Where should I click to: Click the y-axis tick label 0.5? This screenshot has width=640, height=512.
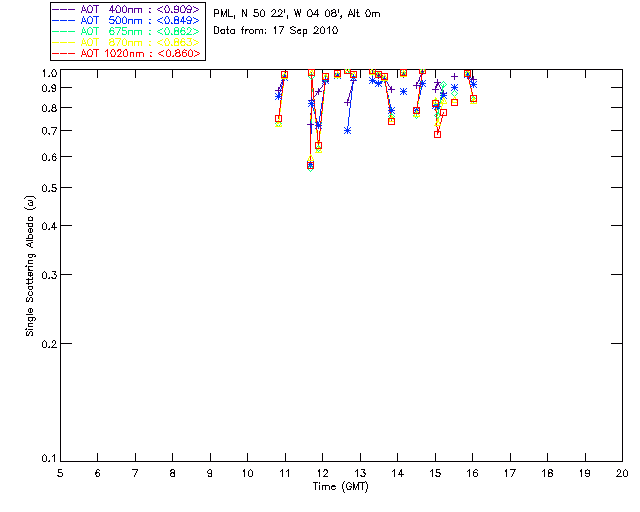click(49, 188)
